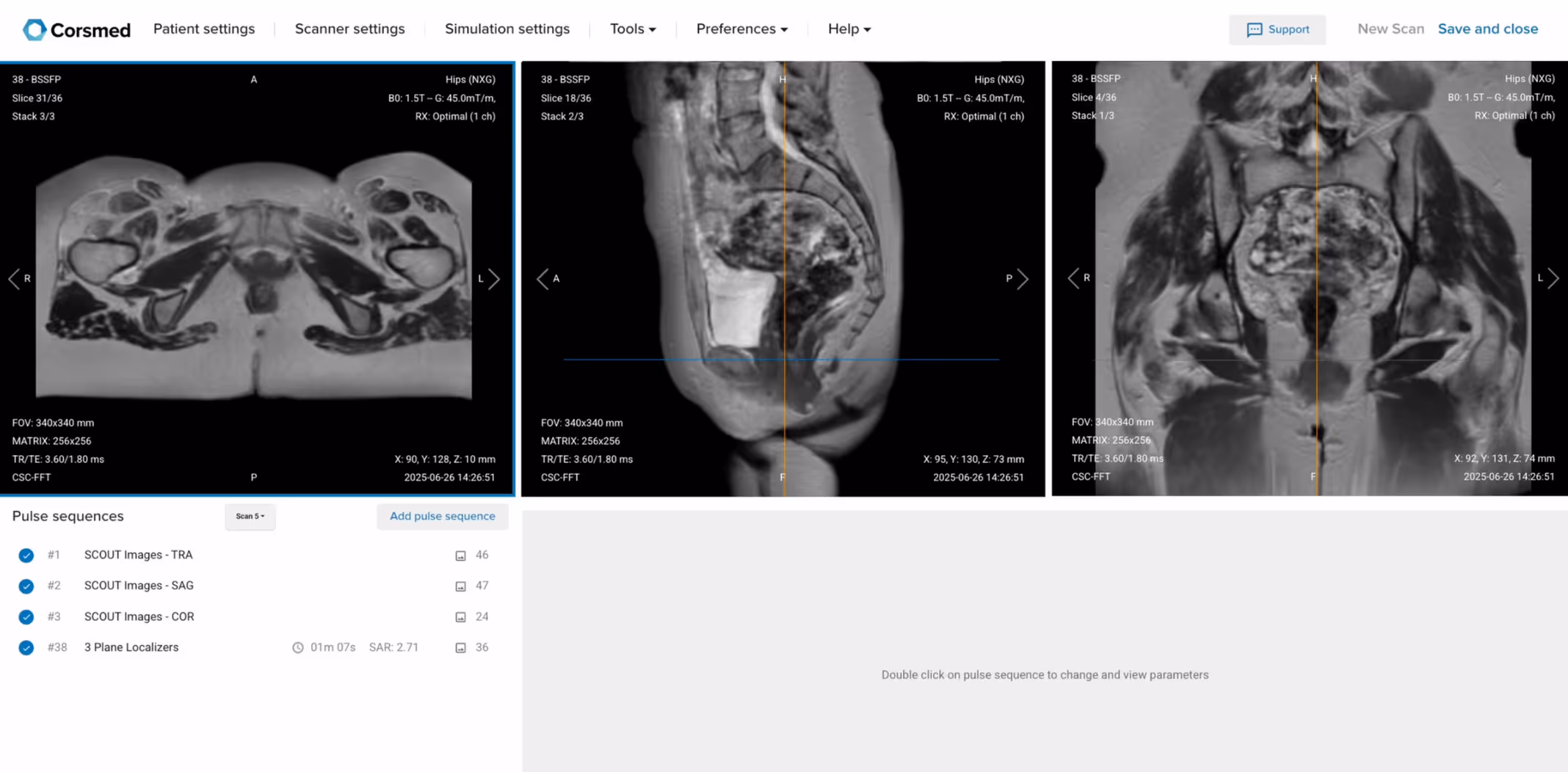Image resolution: width=1568 pixels, height=772 pixels.
Task: Click the image count icon beside SCOUT Images - TRA
Action: point(460,556)
